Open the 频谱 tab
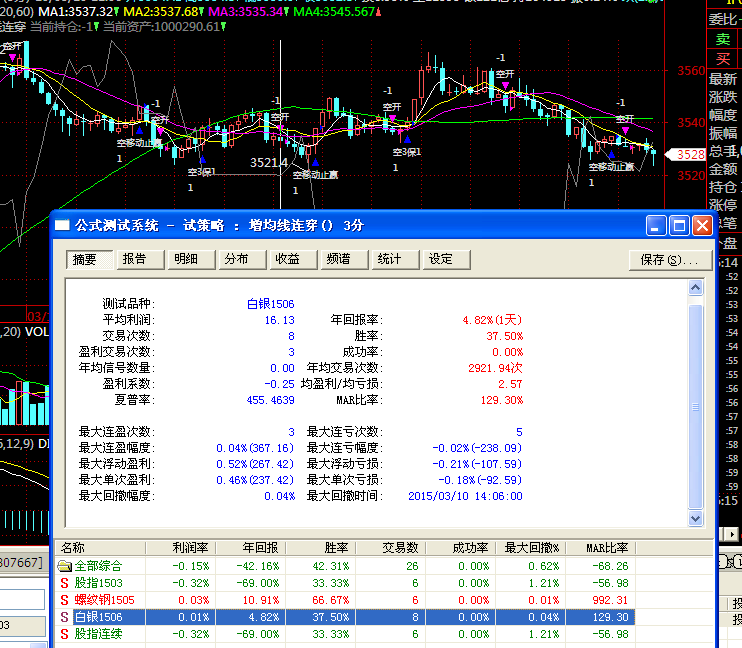The image size is (742, 648). (x=344, y=259)
